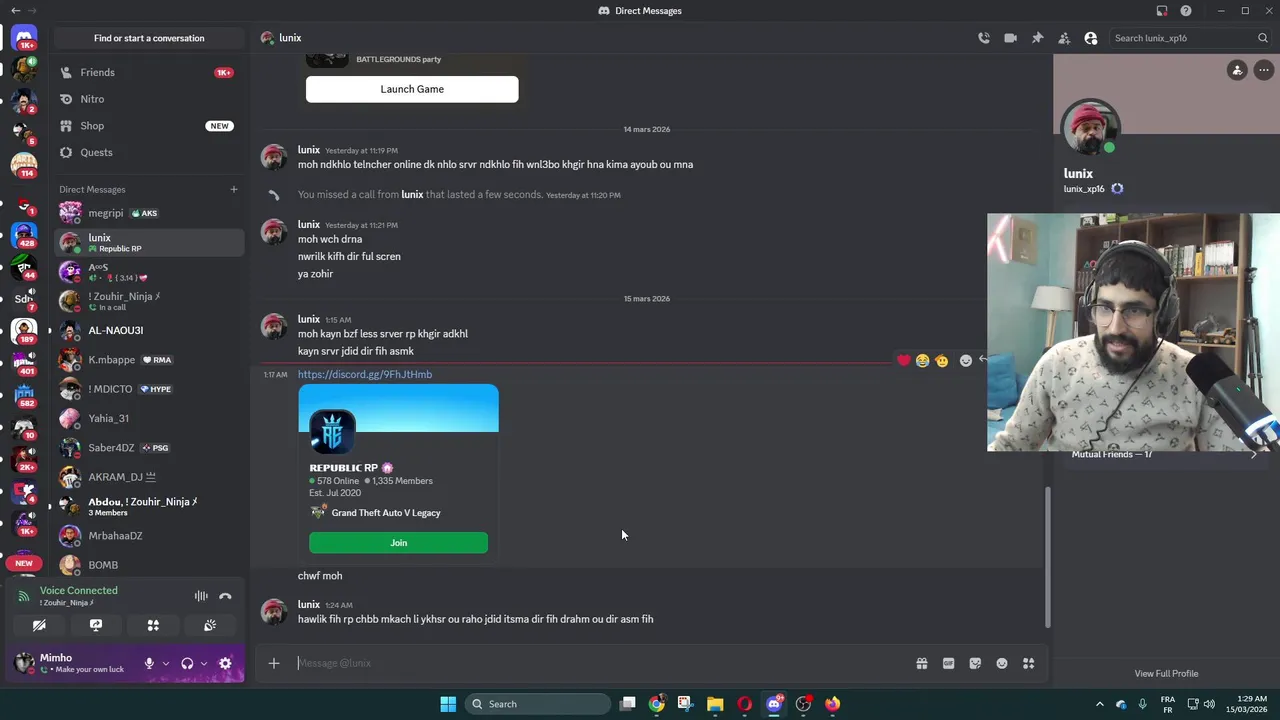Open the Discord inbox icon in title bar

(1162, 11)
